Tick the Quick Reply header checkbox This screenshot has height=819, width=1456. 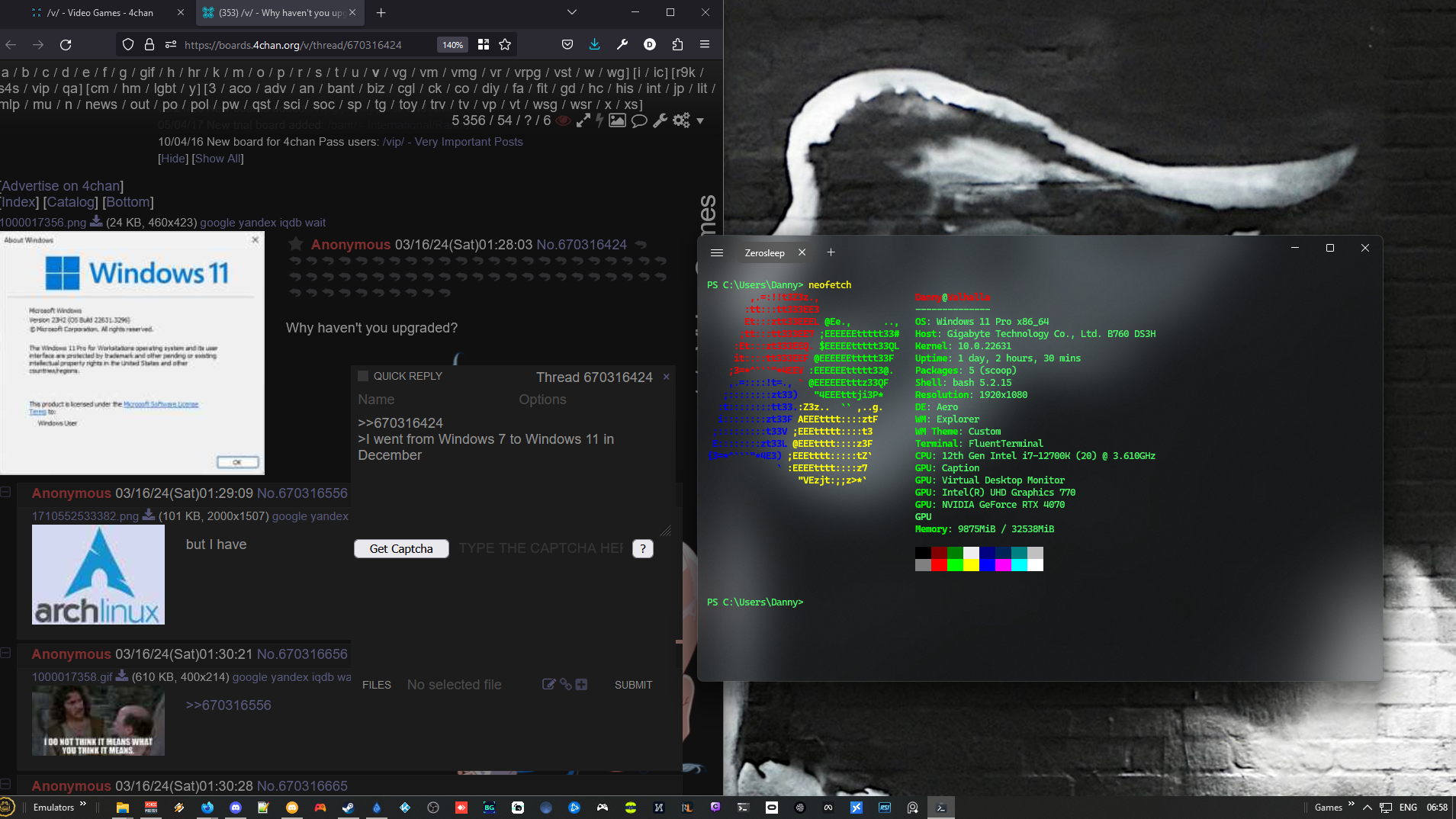click(364, 376)
